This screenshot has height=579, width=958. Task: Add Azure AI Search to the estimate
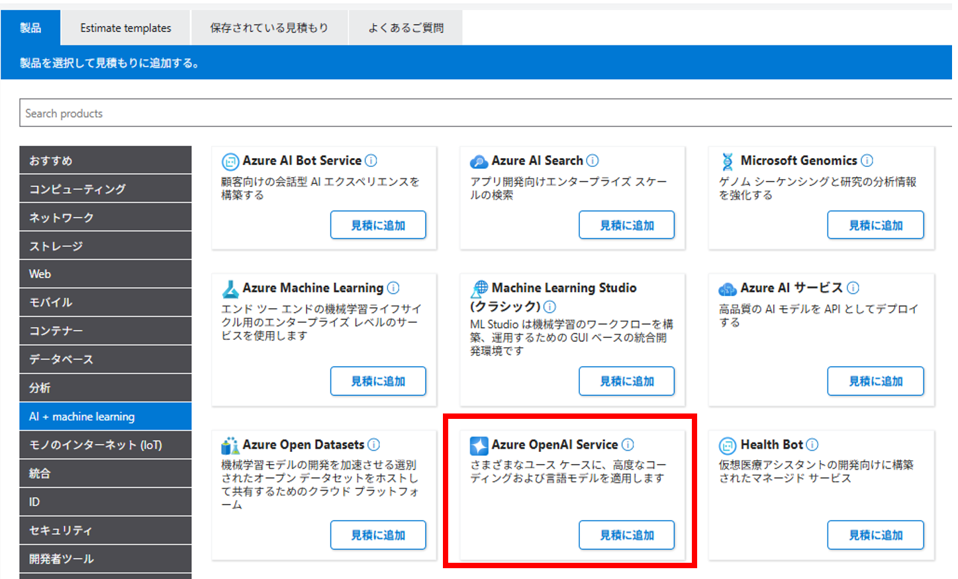tap(626, 225)
